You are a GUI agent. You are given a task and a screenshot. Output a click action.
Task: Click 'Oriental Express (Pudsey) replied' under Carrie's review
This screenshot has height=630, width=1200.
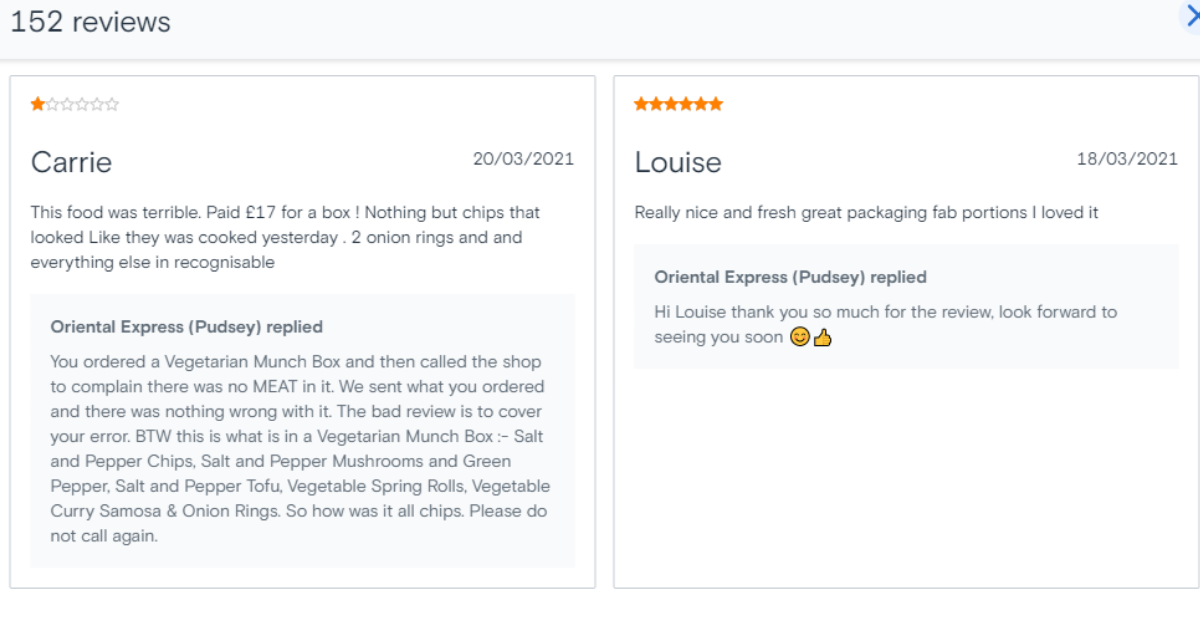point(187,327)
